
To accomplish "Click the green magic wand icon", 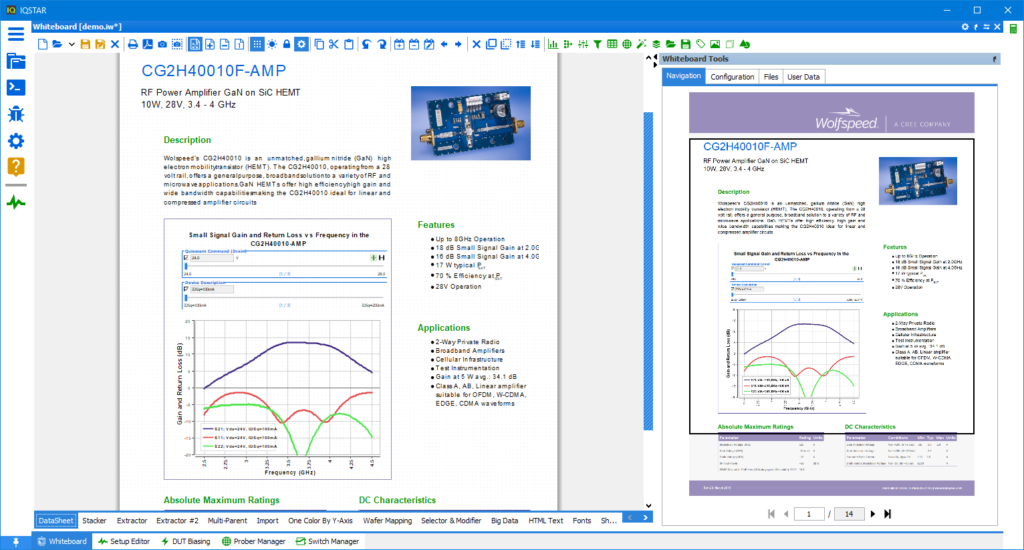I will pyautogui.click(x=642, y=44).
